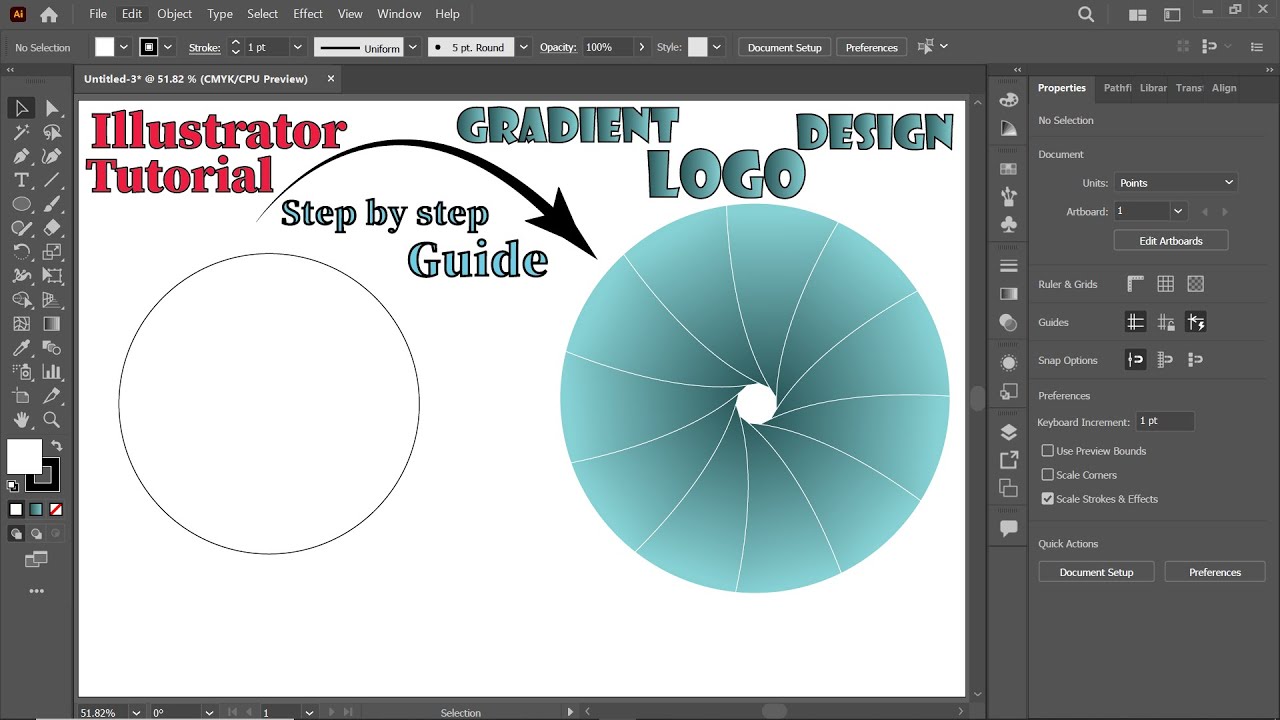Select the Rotate tool
The height and width of the screenshot is (720, 1280).
click(21, 252)
